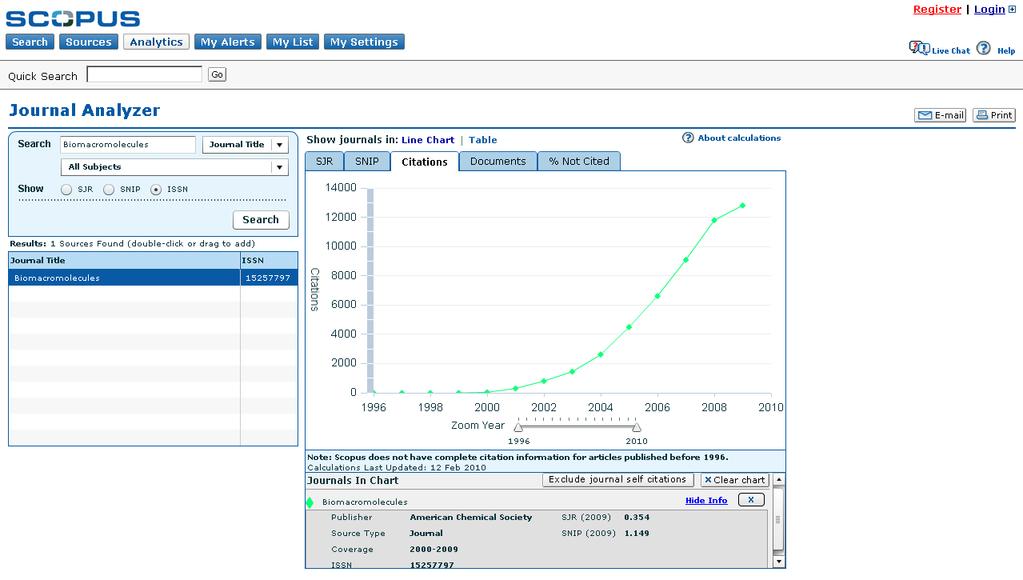The height and width of the screenshot is (580, 1023).
Task: Click the Print button
Action: pyautogui.click(x=994, y=115)
